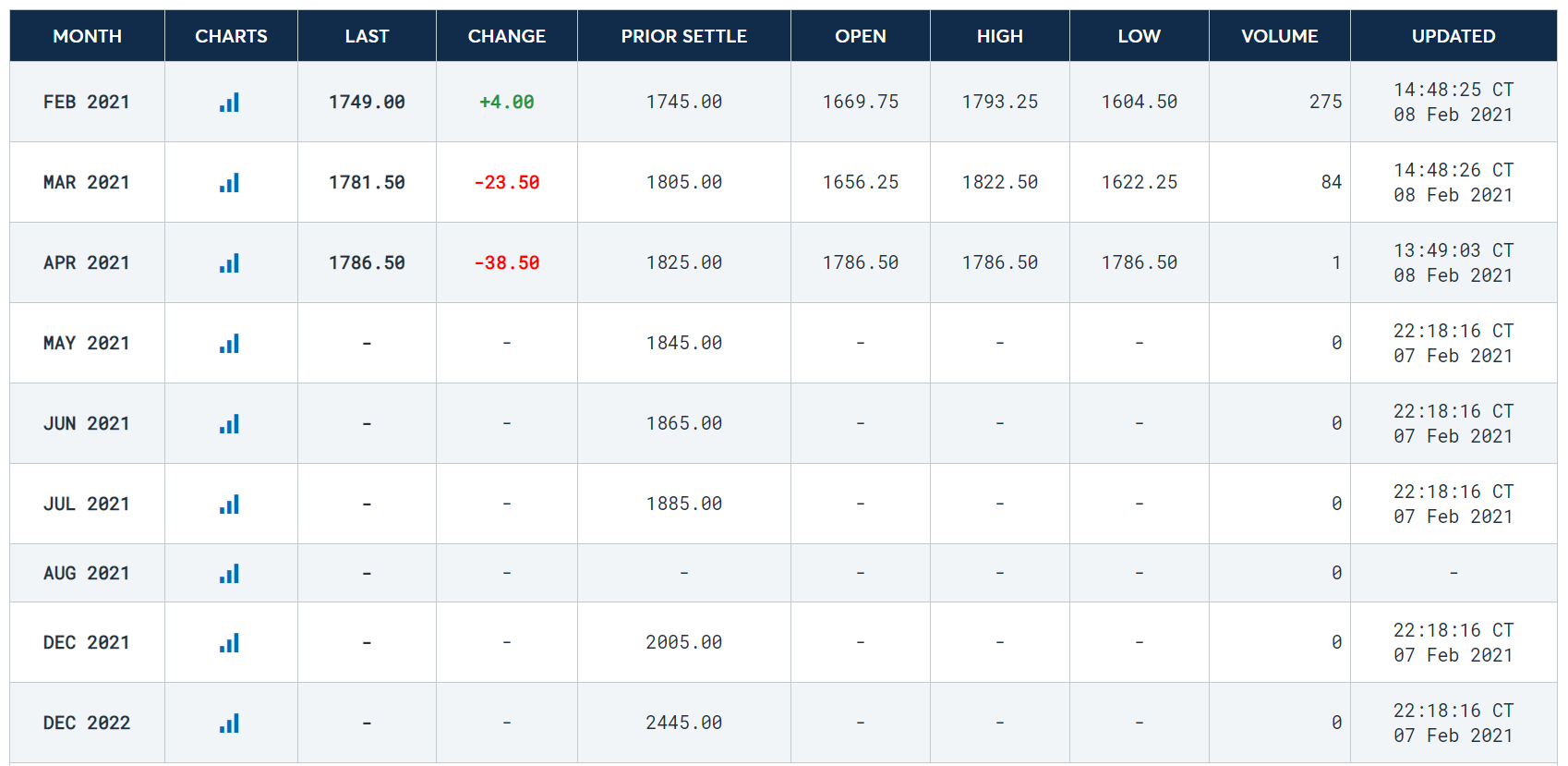Open the DEC 2021 chart icon

click(x=230, y=643)
